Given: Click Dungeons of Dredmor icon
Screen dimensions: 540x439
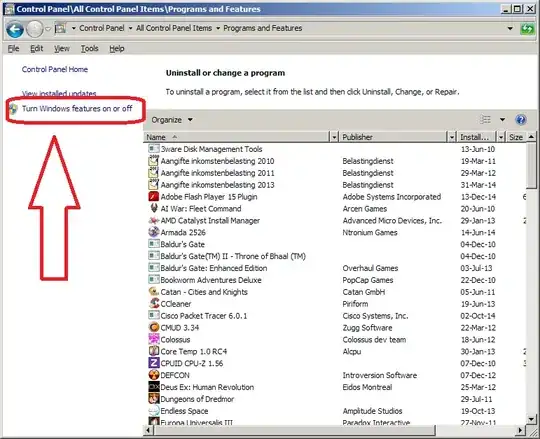Looking at the screenshot, I should tap(154, 399).
